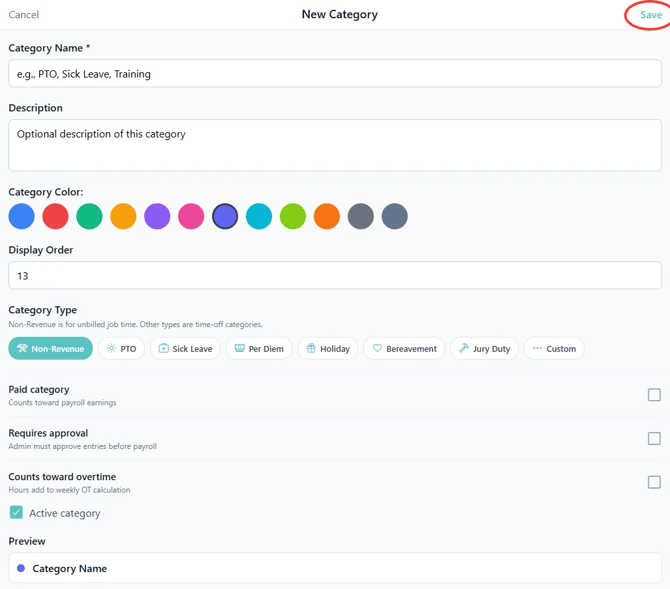670x589 pixels.
Task: Click the New Category title
Action: (340, 15)
